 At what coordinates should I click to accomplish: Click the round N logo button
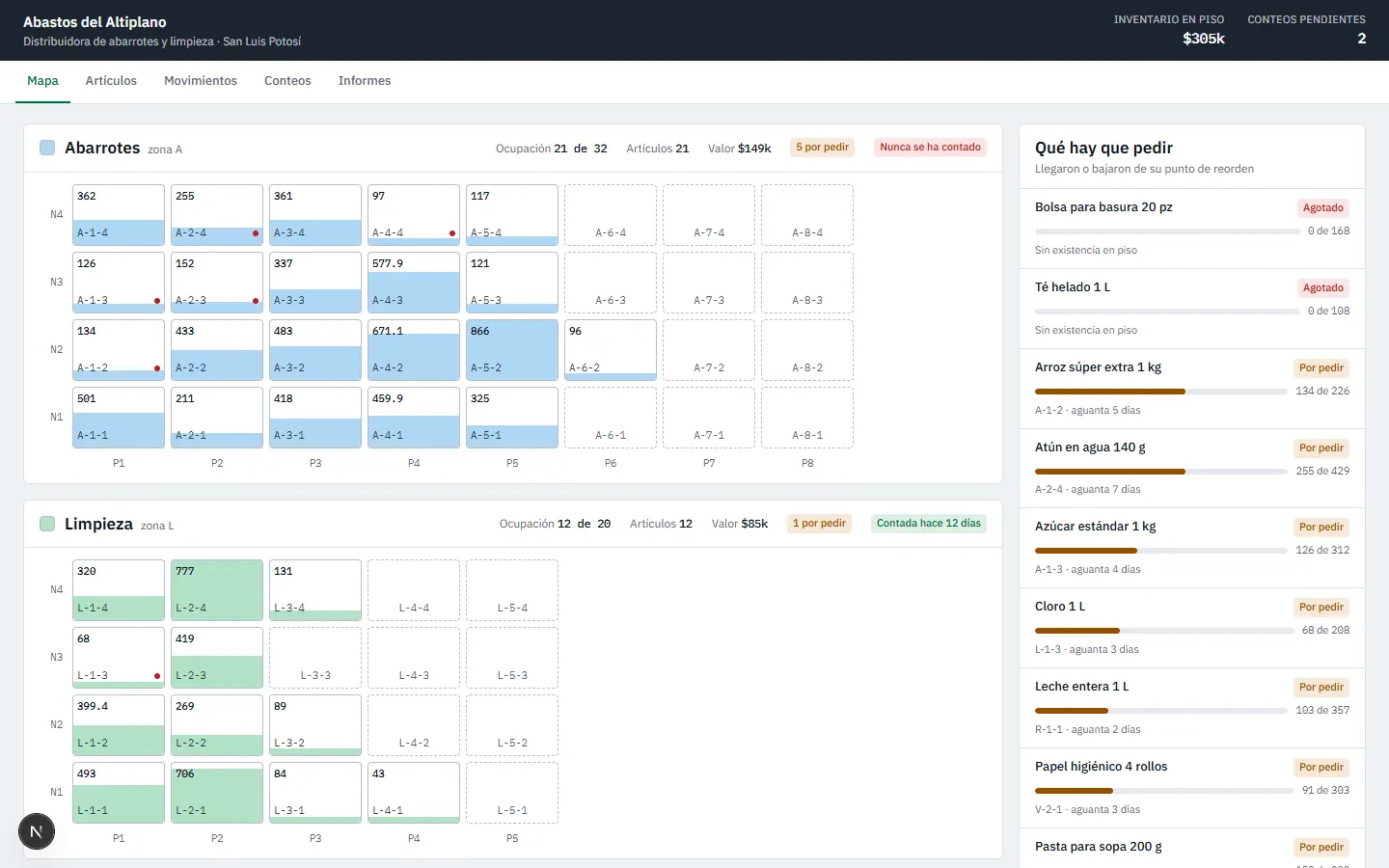tap(37, 831)
